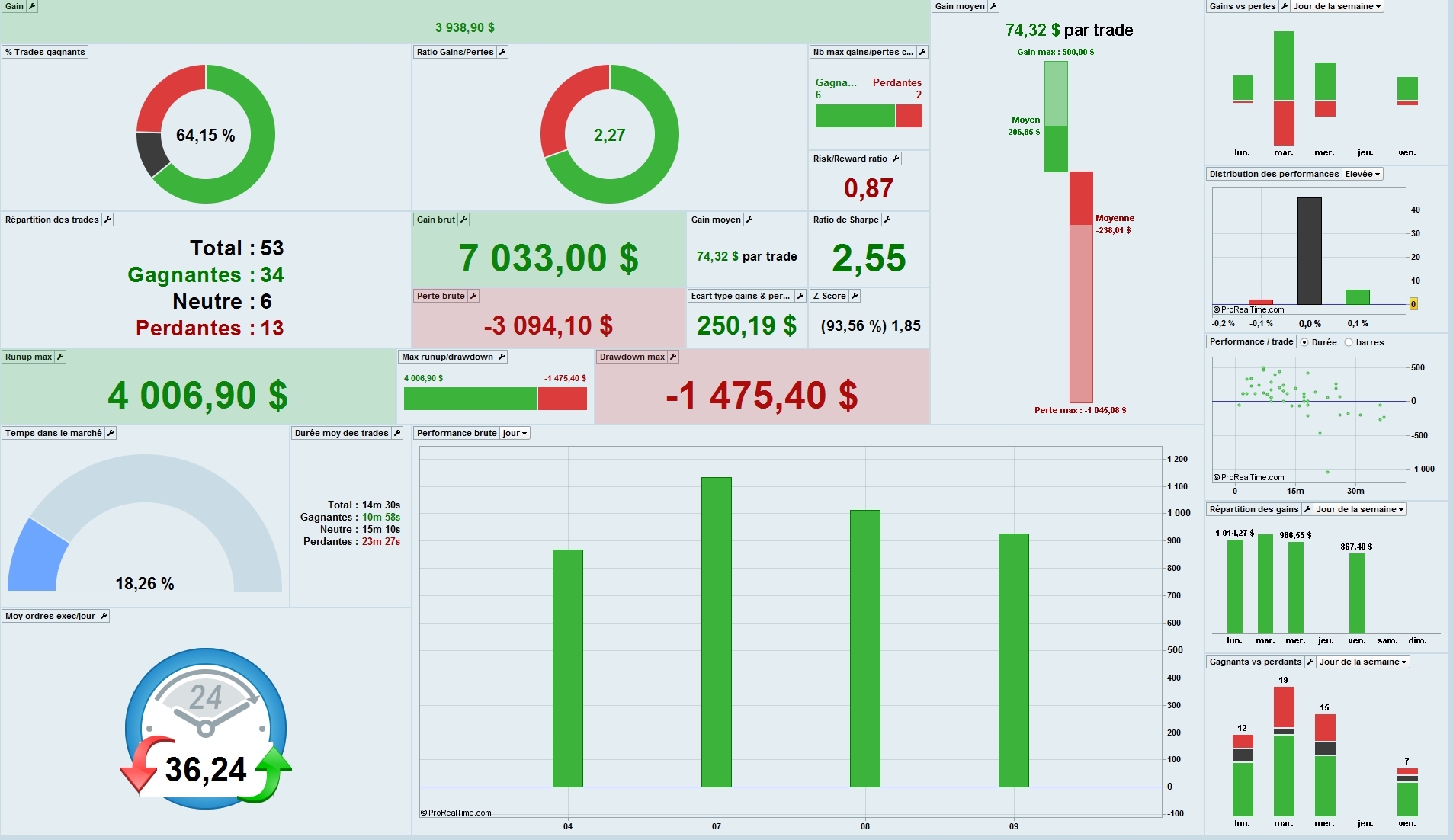Click wrench beside Temps dans le marché
The image size is (1453, 840).
coord(111,433)
